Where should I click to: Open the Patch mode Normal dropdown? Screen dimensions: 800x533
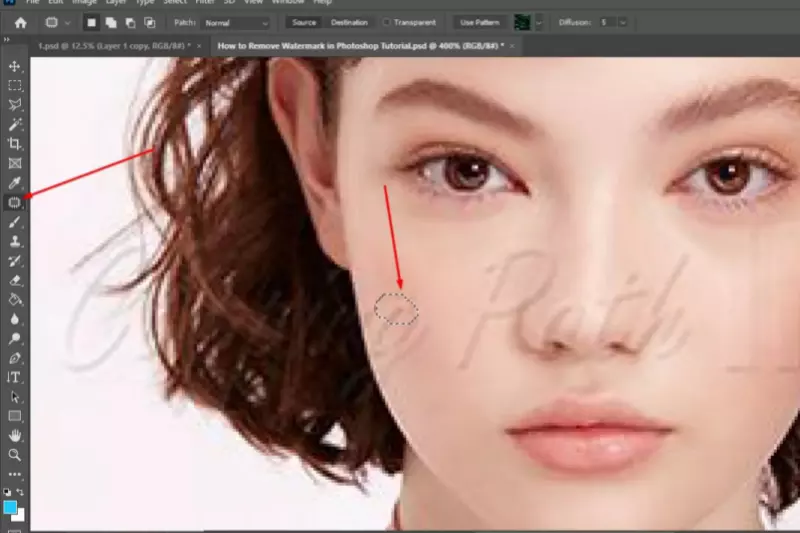point(236,23)
